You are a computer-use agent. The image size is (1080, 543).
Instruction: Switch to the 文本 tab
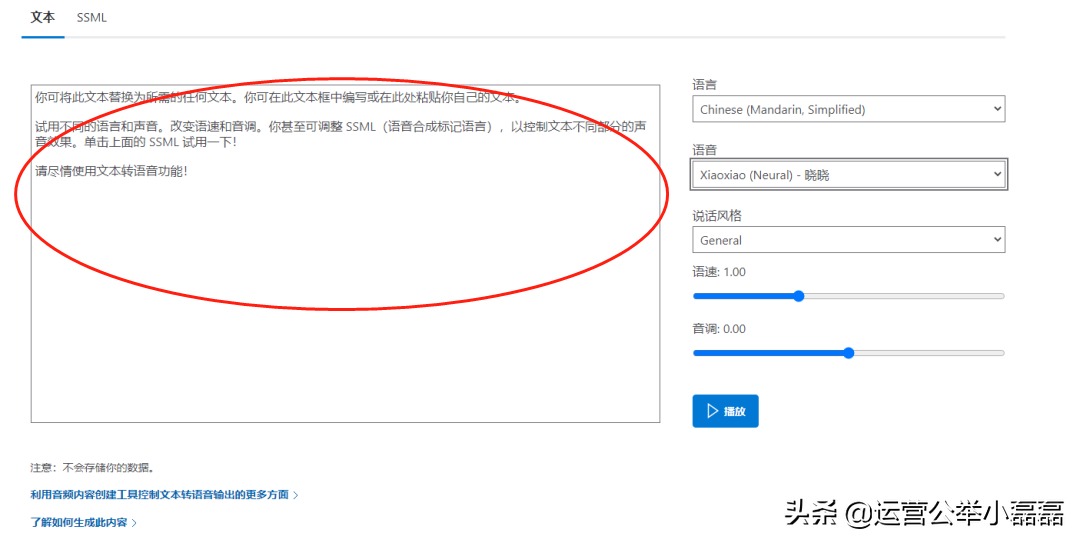click(x=43, y=18)
